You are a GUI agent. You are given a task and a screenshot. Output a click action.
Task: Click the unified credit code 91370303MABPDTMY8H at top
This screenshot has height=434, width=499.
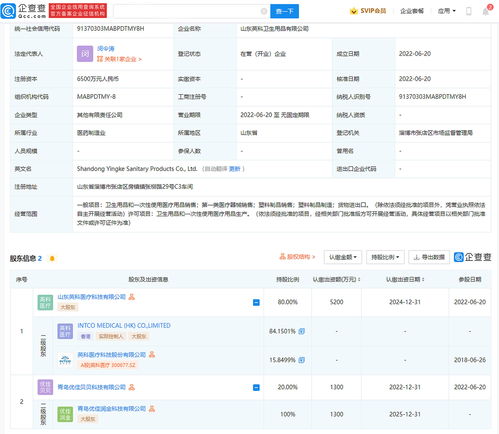click(x=110, y=29)
